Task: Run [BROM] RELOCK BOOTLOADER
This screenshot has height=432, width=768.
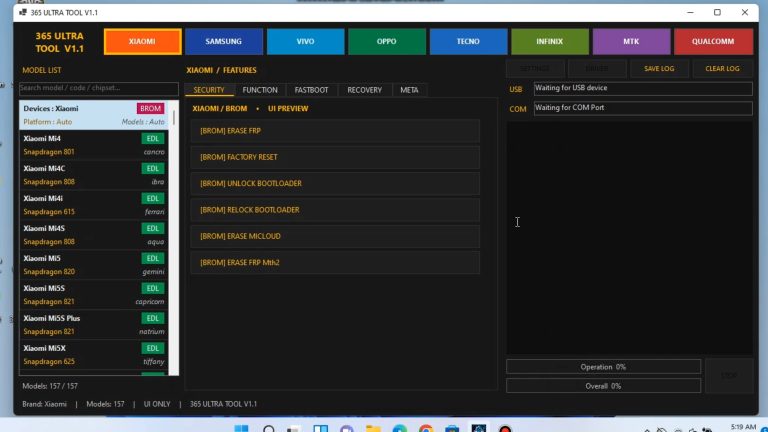Action: (x=335, y=210)
